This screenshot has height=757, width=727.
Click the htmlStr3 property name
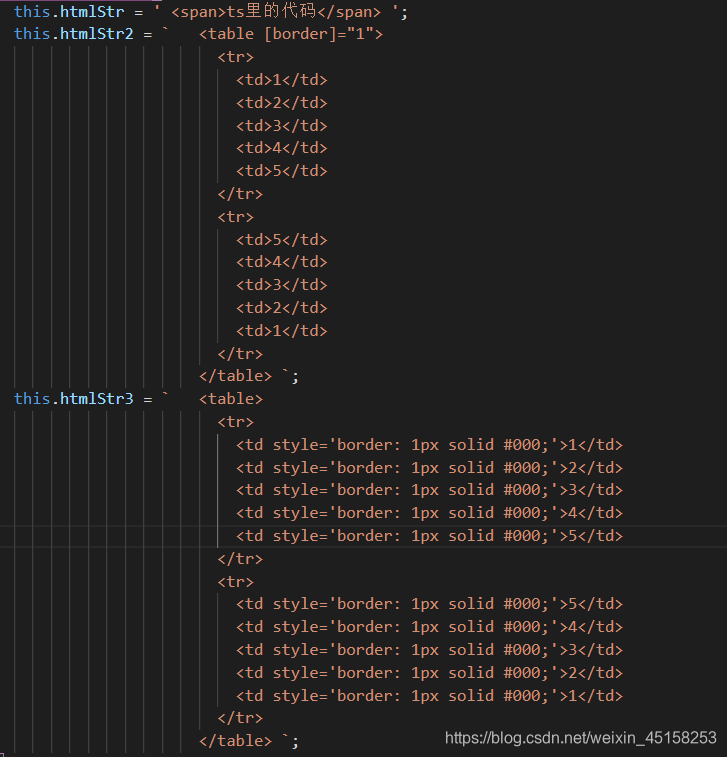(x=97, y=399)
